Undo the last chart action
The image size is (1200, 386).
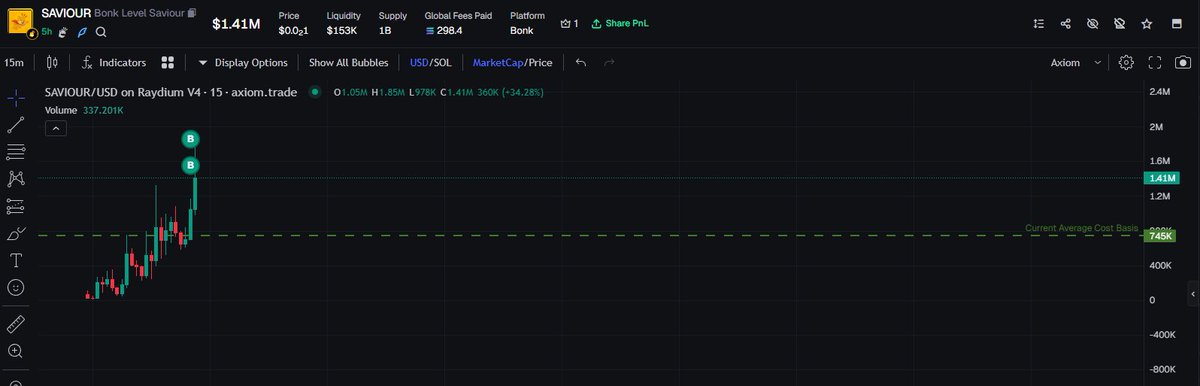click(581, 62)
